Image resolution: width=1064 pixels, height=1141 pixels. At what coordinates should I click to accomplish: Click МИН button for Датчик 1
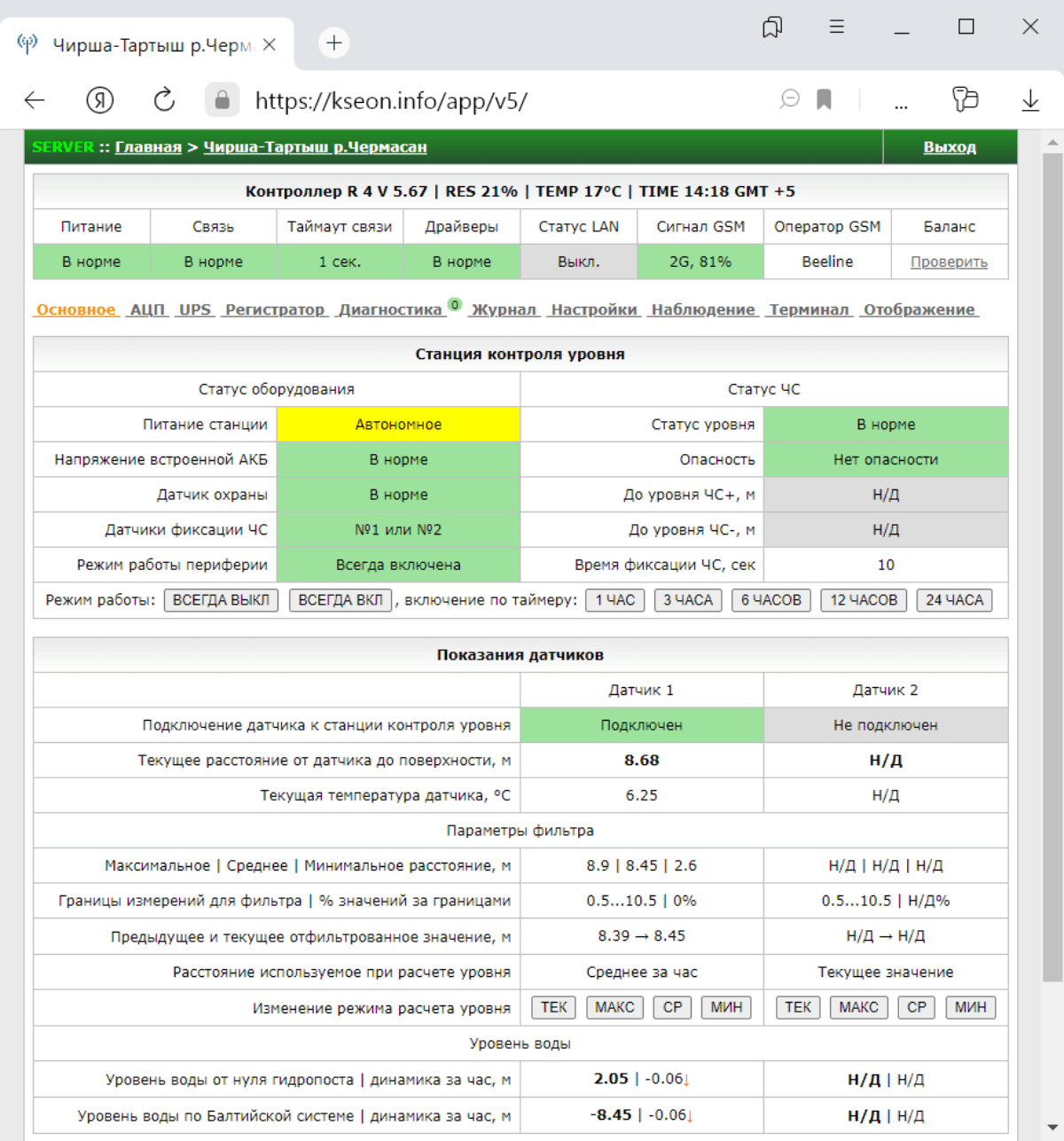coord(726,1008)
